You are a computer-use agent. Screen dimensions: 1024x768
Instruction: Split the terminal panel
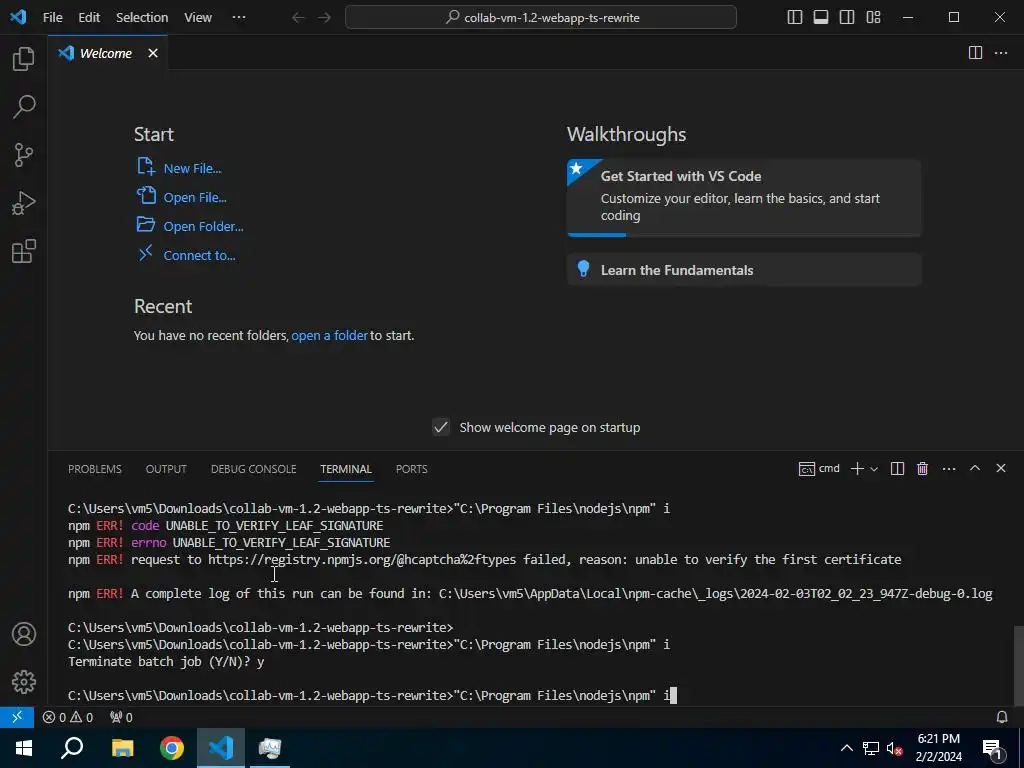(x=897, y=468)
